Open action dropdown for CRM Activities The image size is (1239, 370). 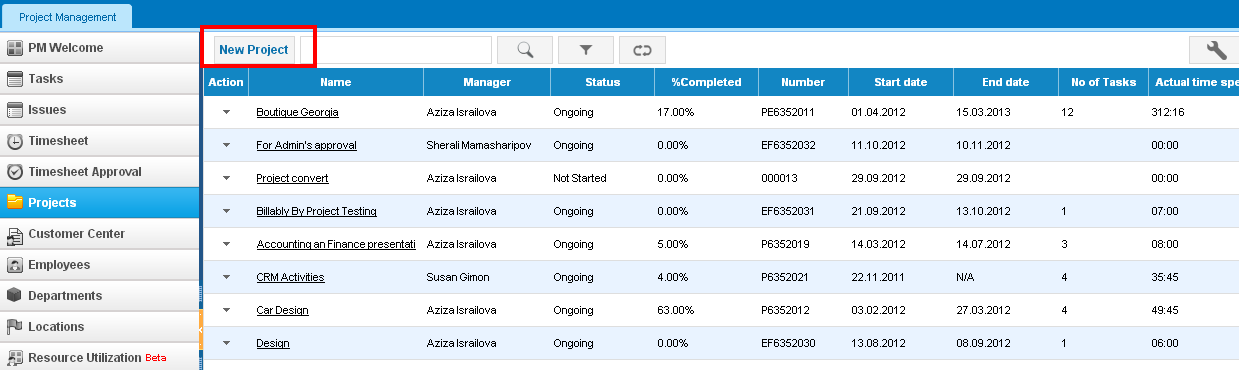[226, 277]
